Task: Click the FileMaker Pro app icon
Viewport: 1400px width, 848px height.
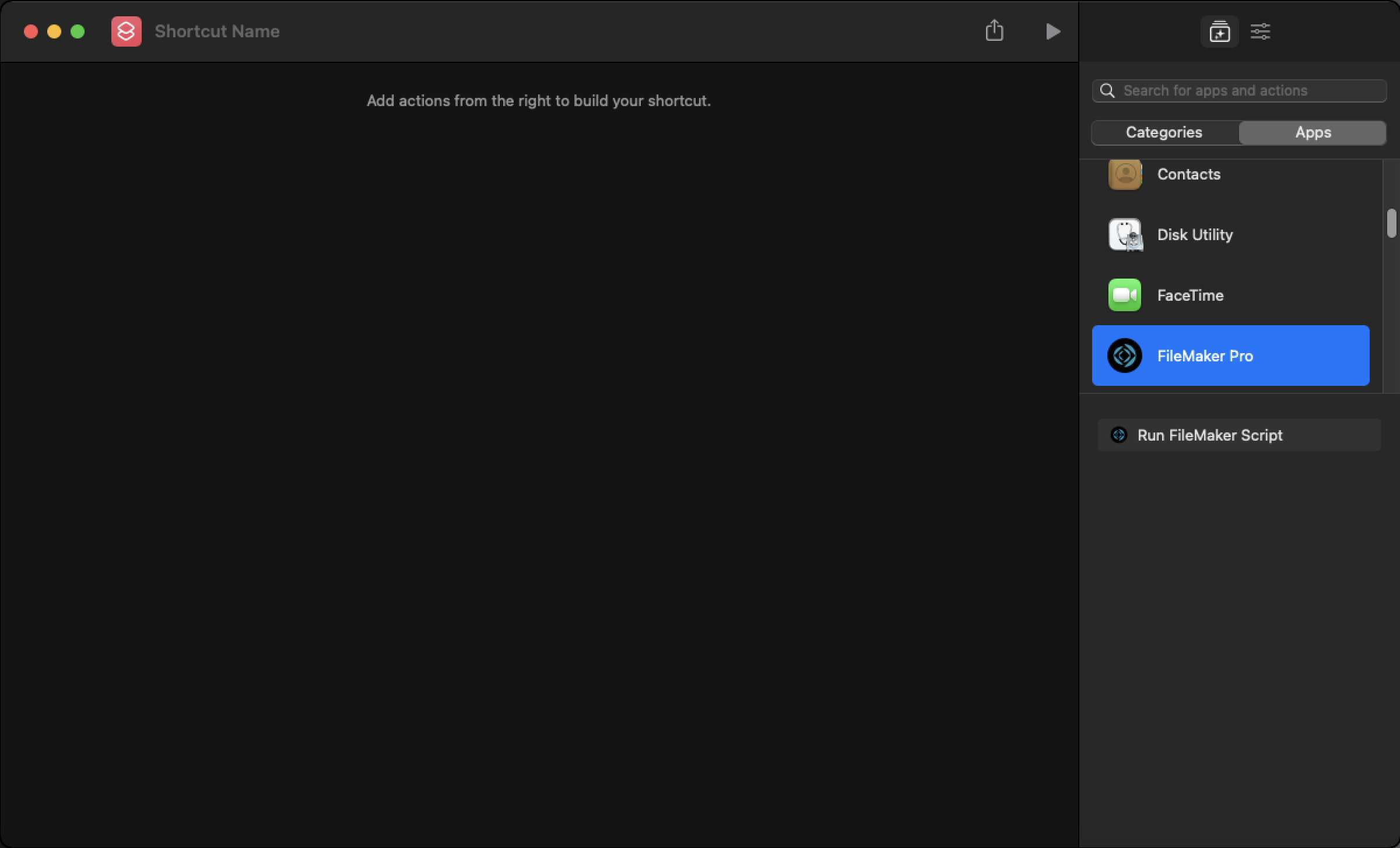Action: pos(1123,355)
